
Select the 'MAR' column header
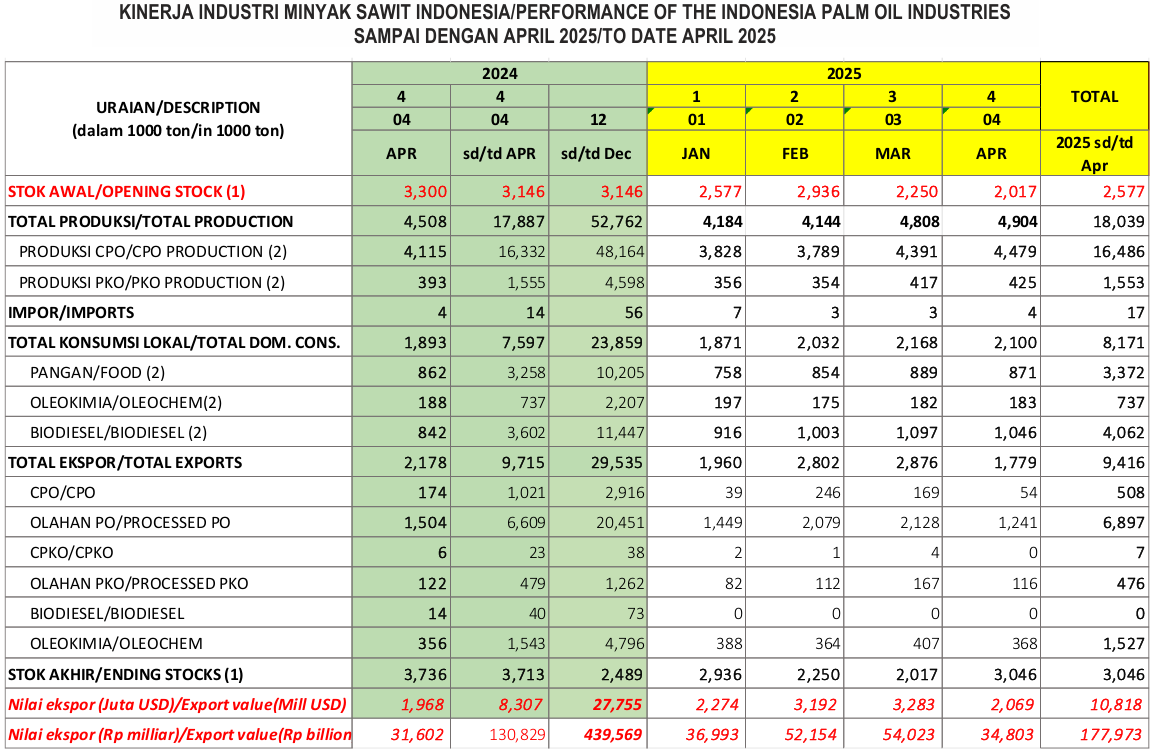(893, 153)
